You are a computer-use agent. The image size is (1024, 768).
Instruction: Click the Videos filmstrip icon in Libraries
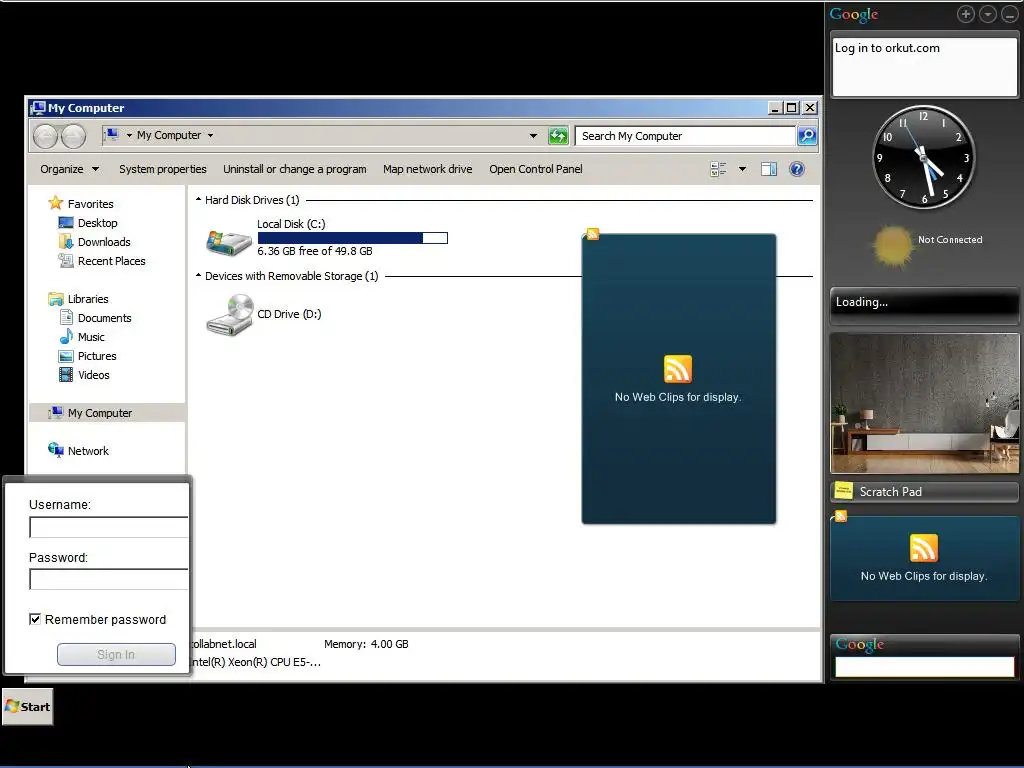point(66,375)
